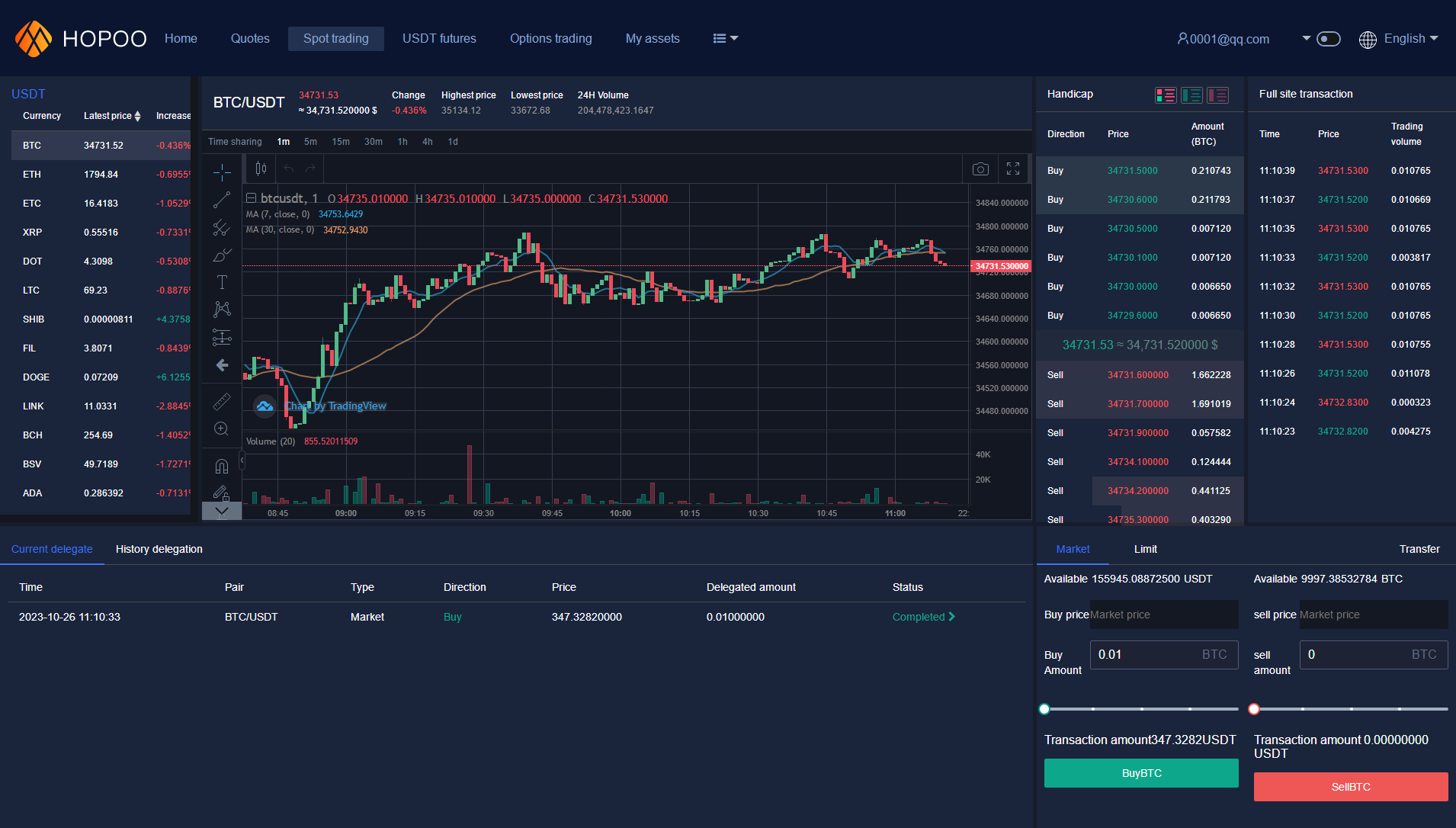Toggle the dark mode switch in header
Screen dimensions: 1456x828
click(x=1329, y=39)
